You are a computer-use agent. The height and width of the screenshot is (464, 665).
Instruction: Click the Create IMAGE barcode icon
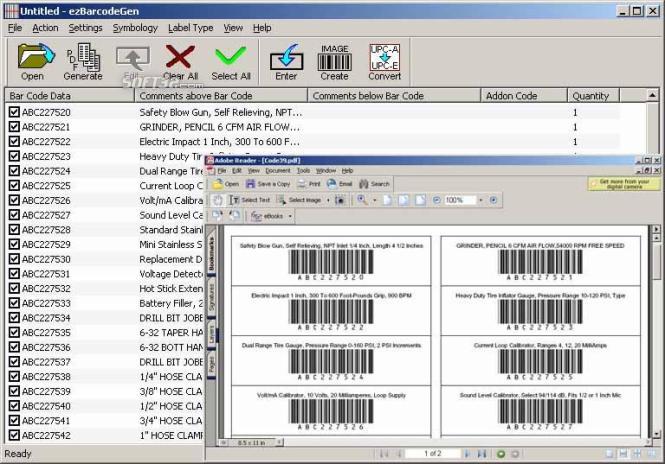pyautogui.click(x=335, y=58)
